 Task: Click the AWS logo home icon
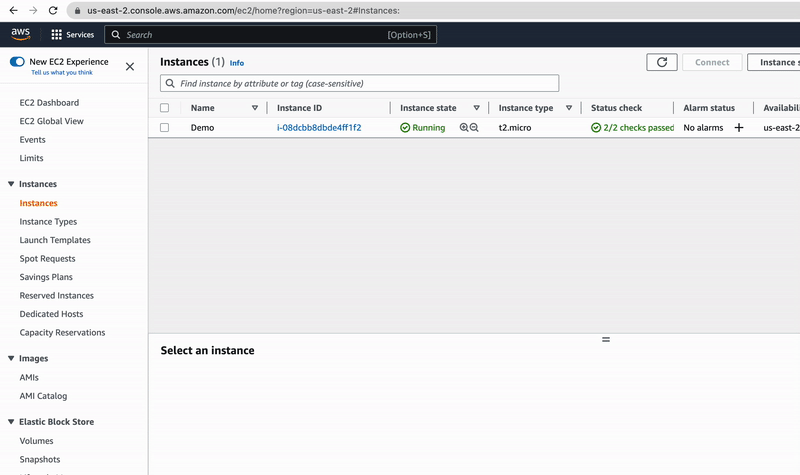[x=21, y=34]
